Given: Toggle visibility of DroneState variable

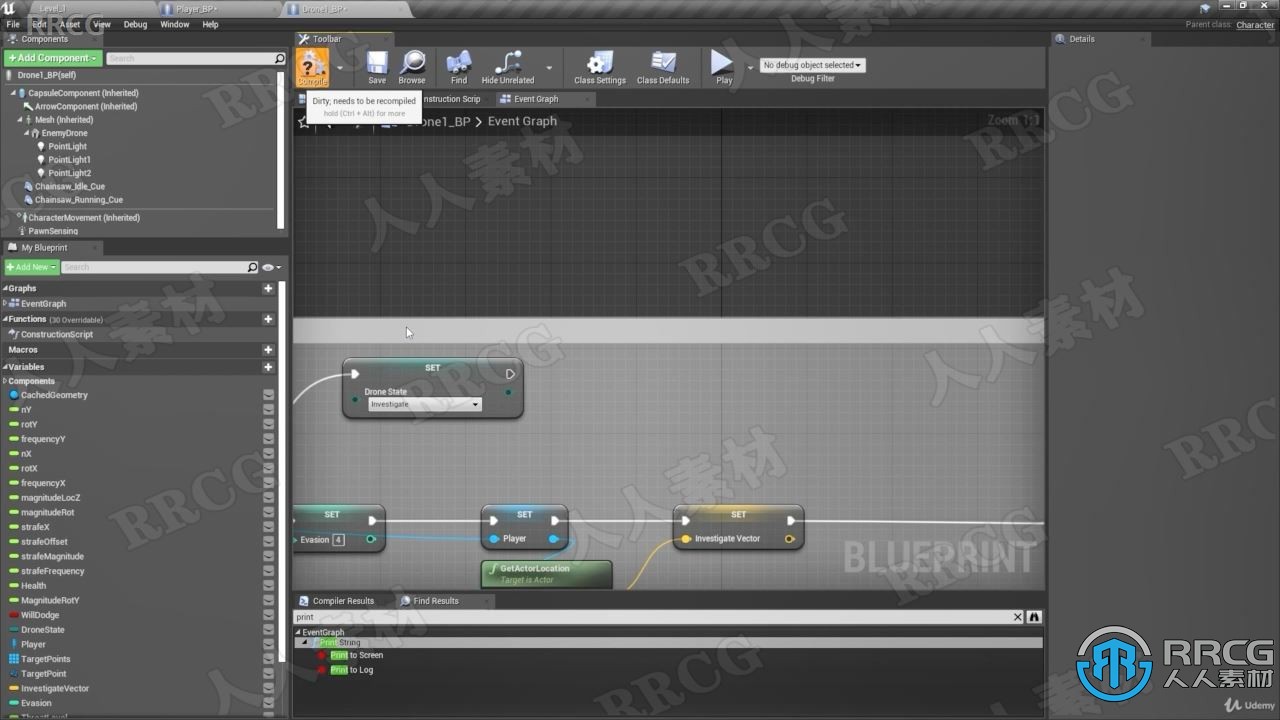Looking at the screenshot, I should click(268, 630).
